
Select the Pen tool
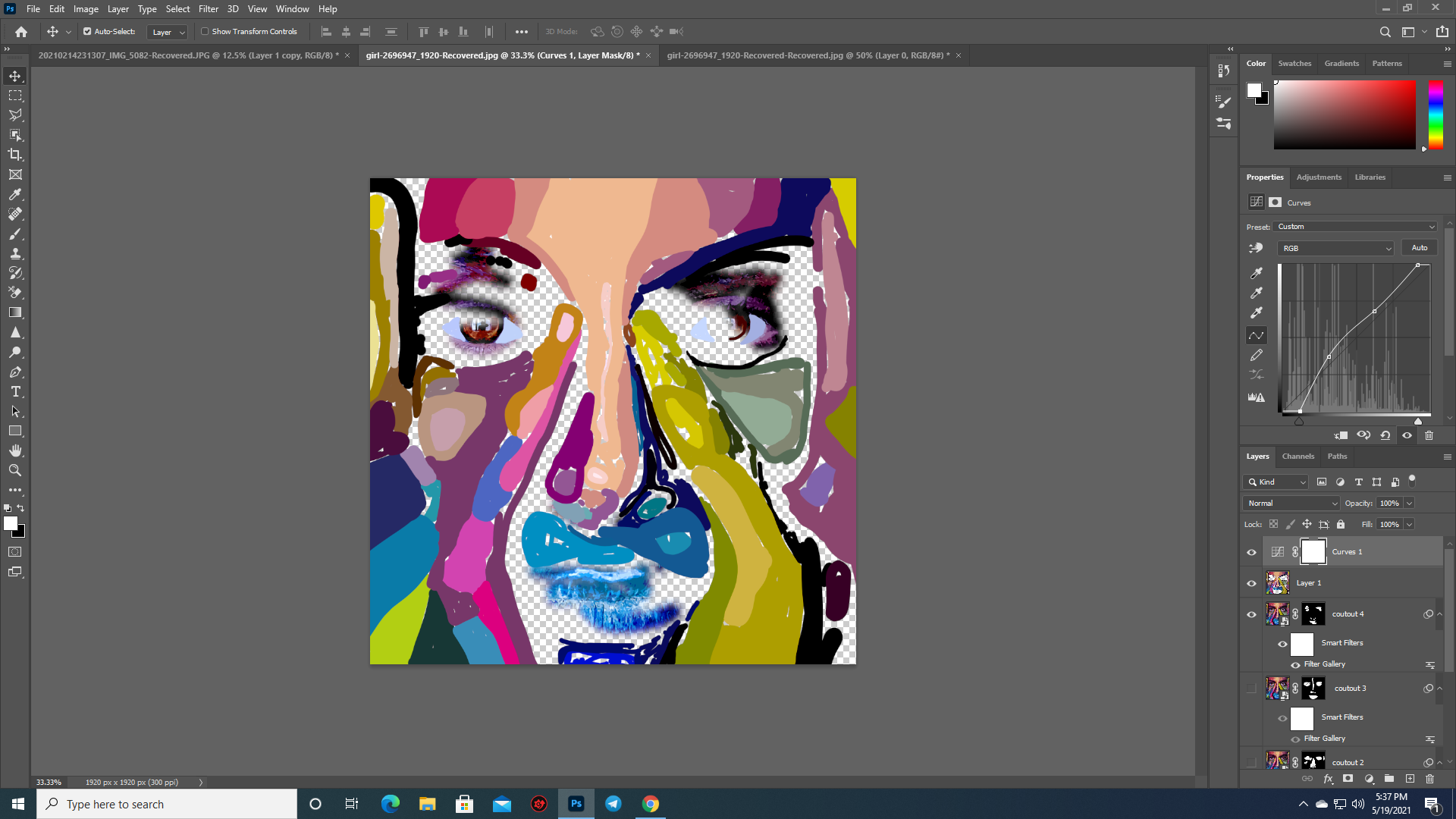pyautogui.click(x=15, y=372)
